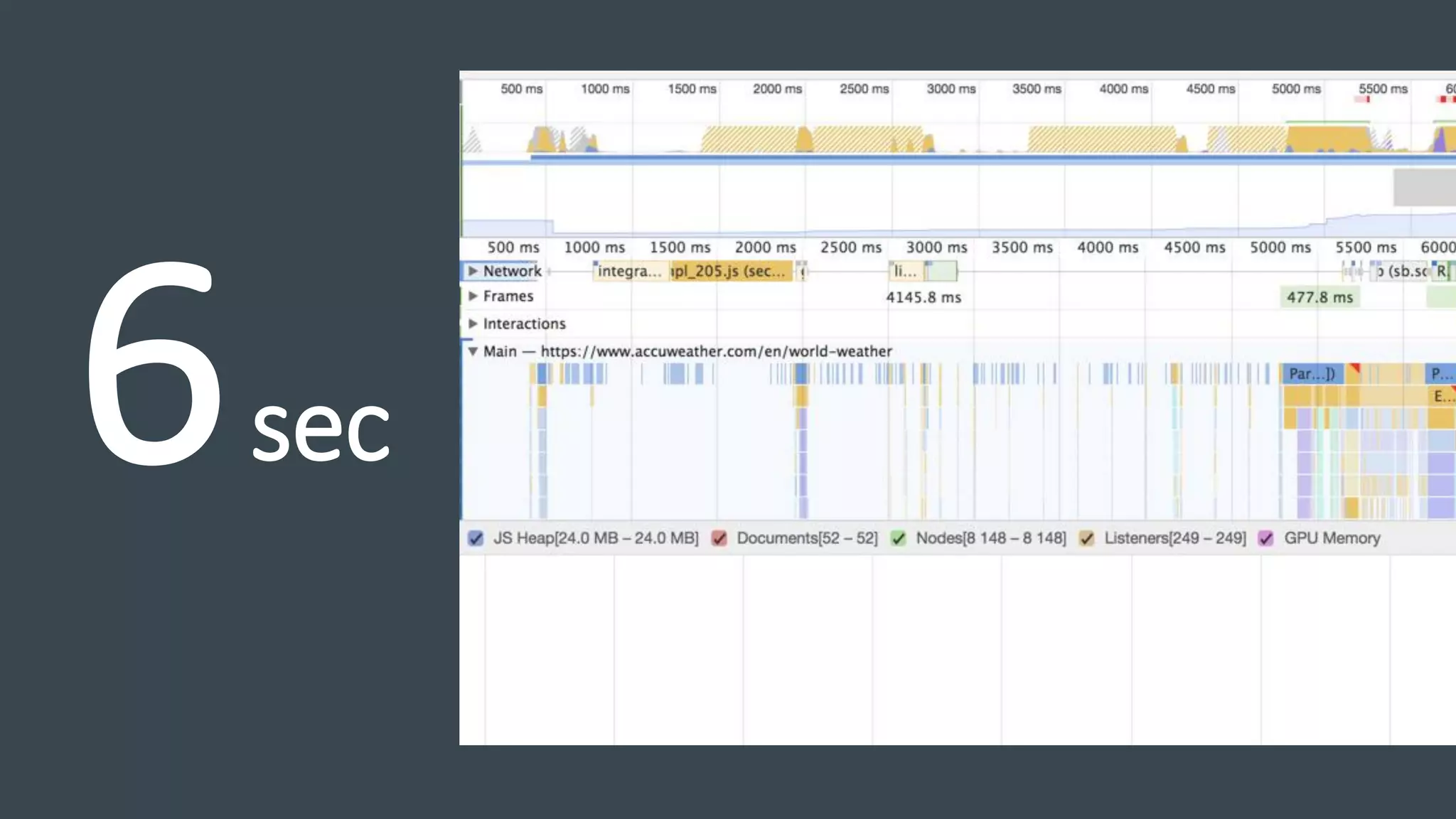Click the gray screenshot thumbnail in overview
Image resolution: width=1456 pixels, height=819 pixels.
(1423, 187)
